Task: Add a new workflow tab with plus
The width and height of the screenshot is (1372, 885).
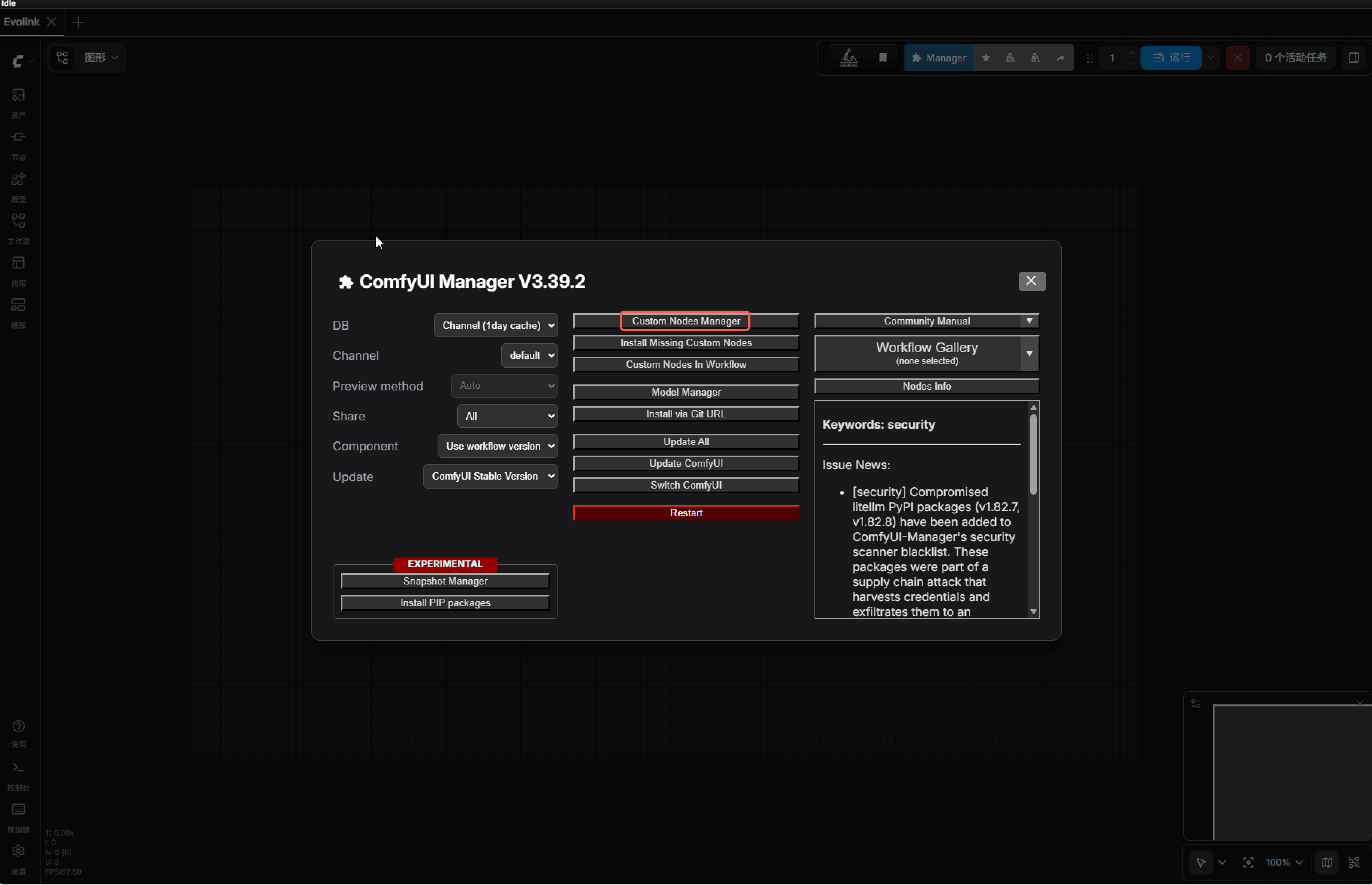Action: tap(79, 22)
